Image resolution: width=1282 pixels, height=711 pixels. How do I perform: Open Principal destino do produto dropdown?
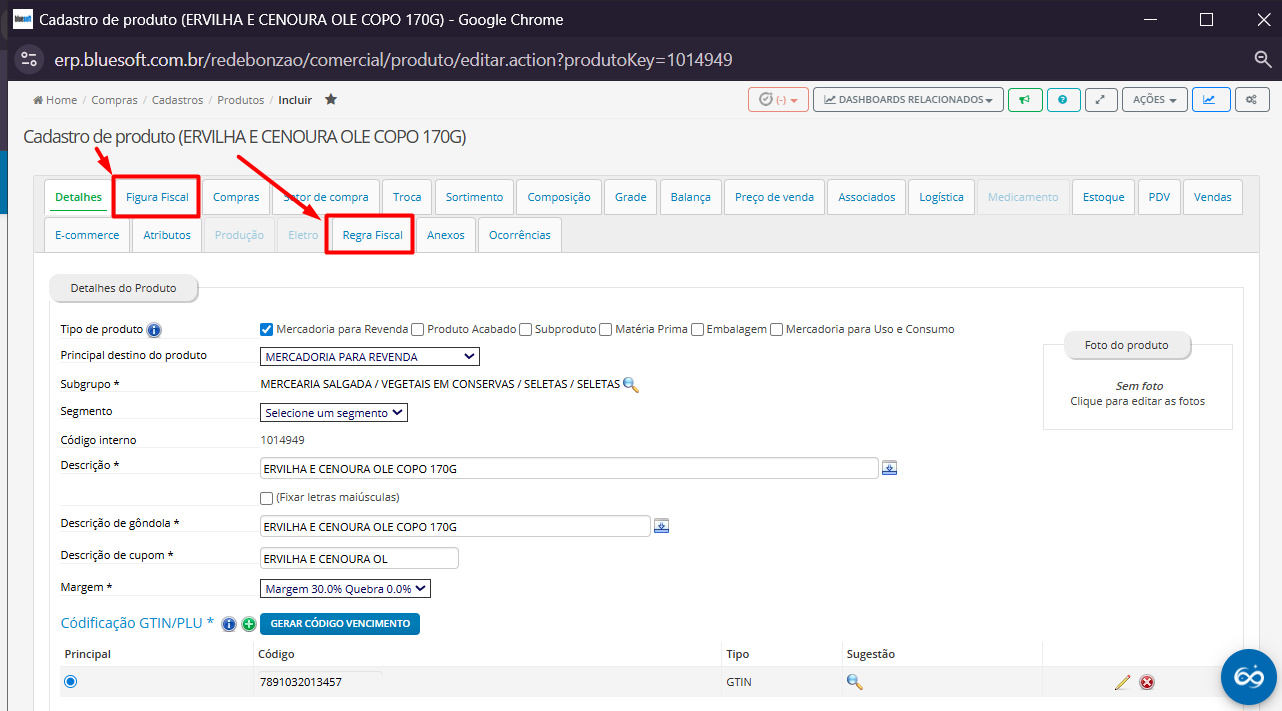[369, 357]
